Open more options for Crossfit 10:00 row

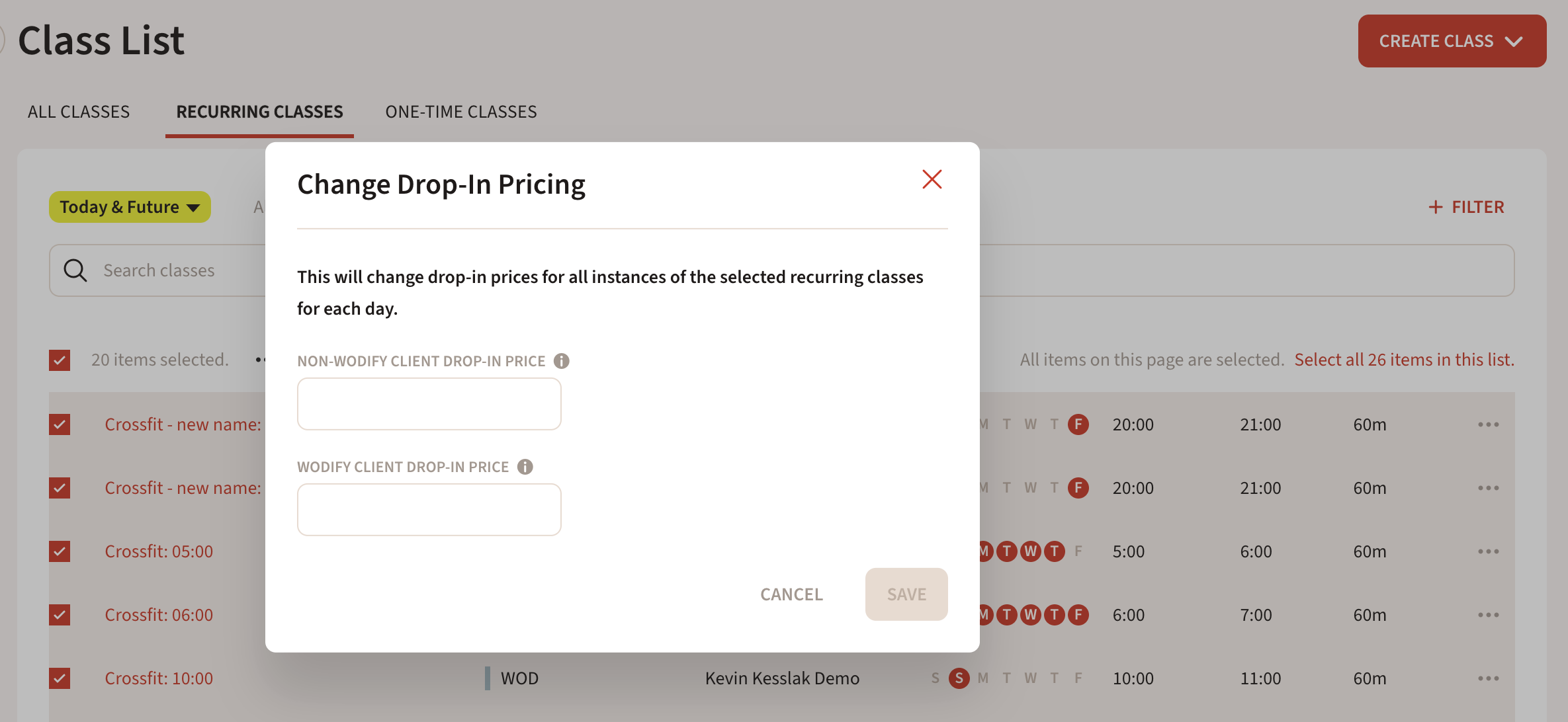tap(1488, 678)
